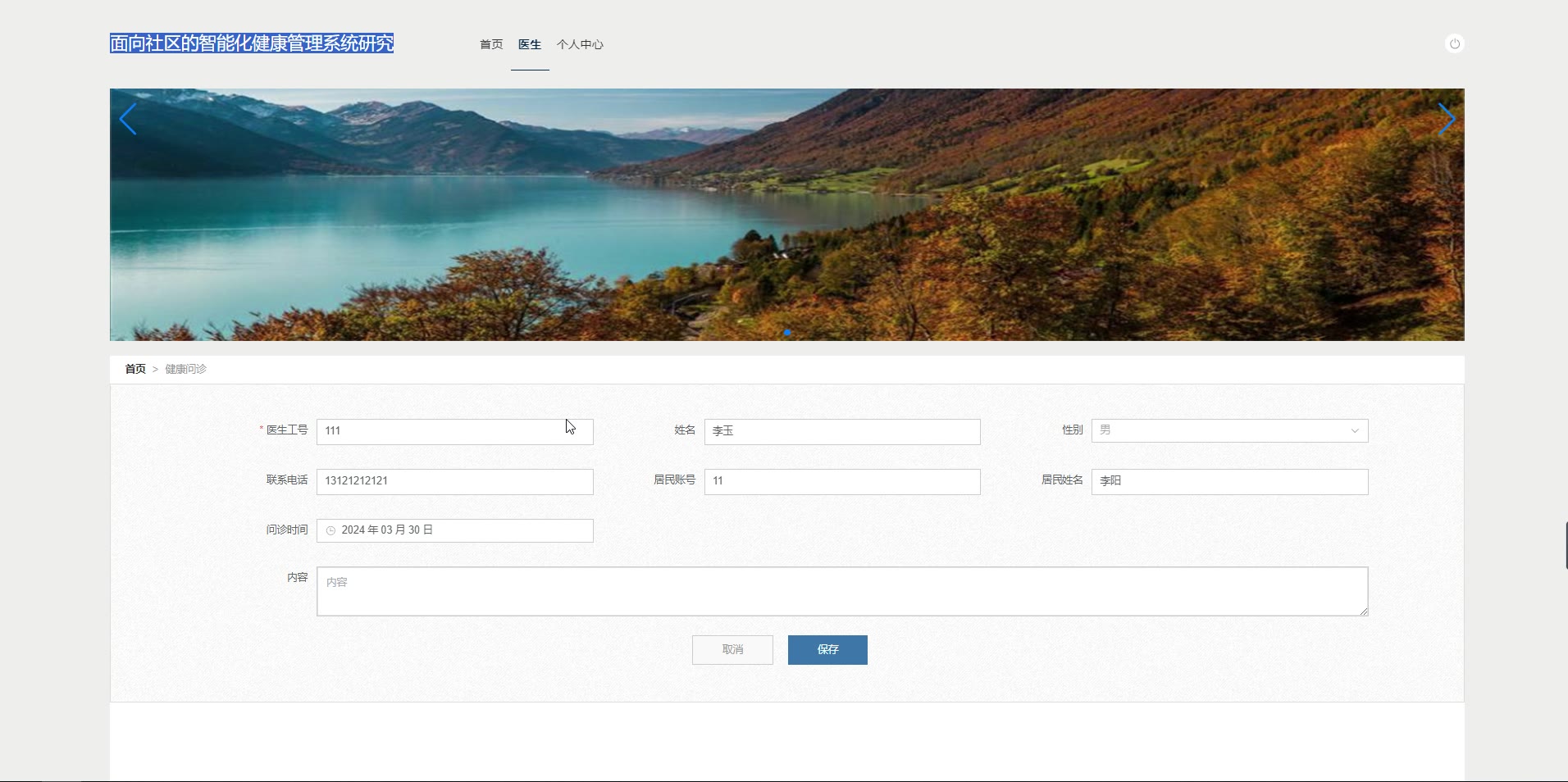This screenshot has width=1568, height=782.
Task: Click the 问诊时间 label
Action: pos(286,530)
